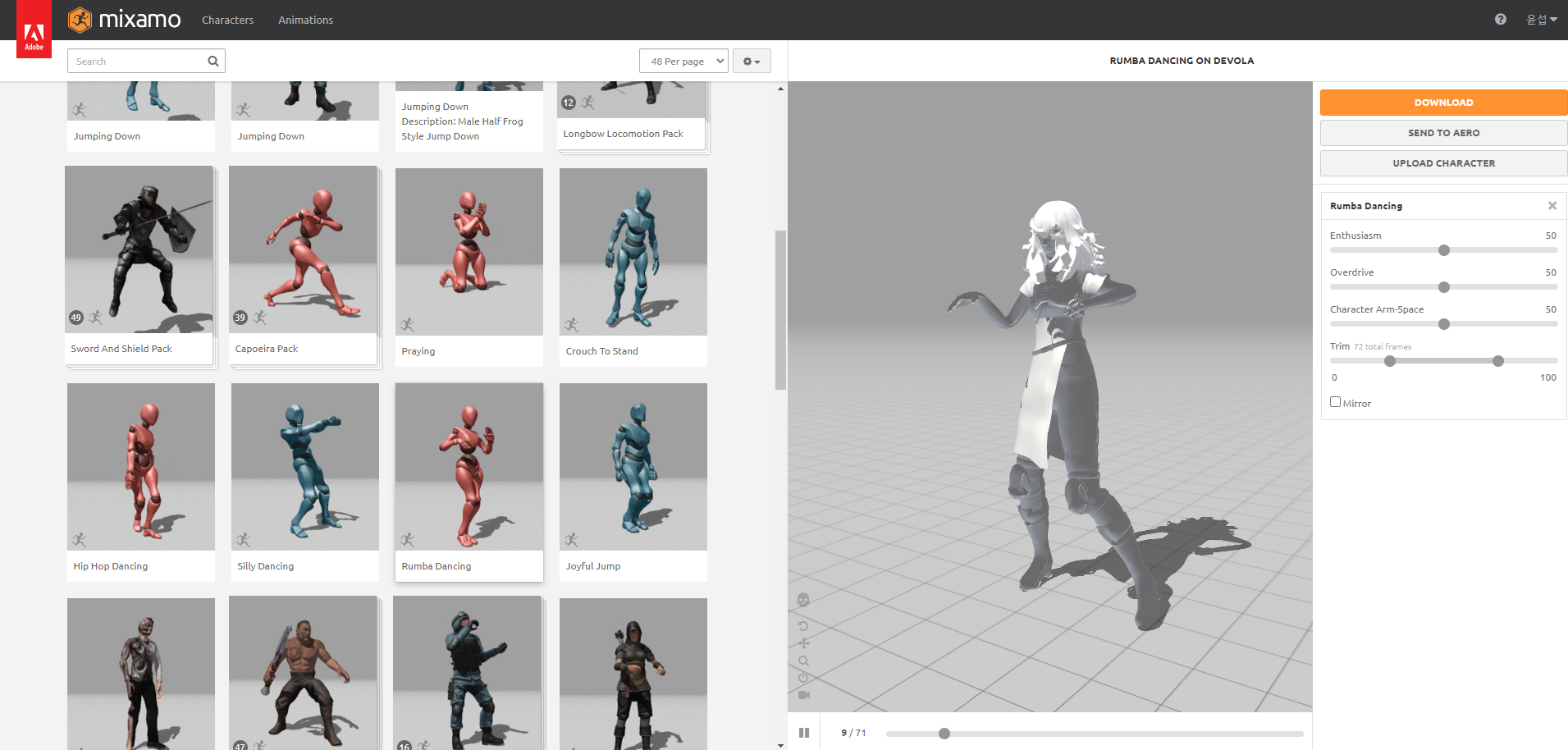Select the Hip Hop Dancing thumbnail
The width and height of the screenshot is (1568, 750).
coord(141,466)
